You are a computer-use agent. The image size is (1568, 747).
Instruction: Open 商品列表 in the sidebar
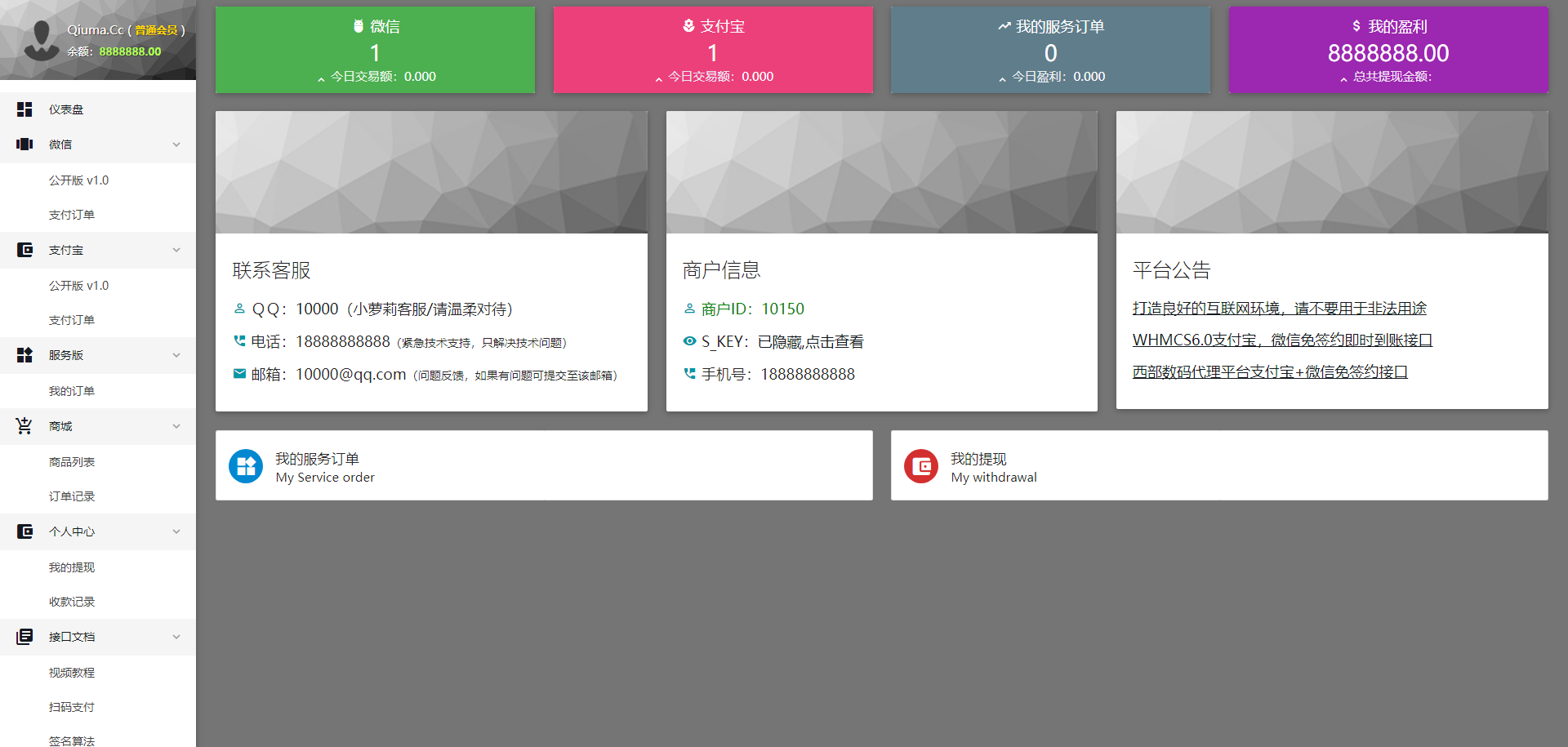point(72,462)
